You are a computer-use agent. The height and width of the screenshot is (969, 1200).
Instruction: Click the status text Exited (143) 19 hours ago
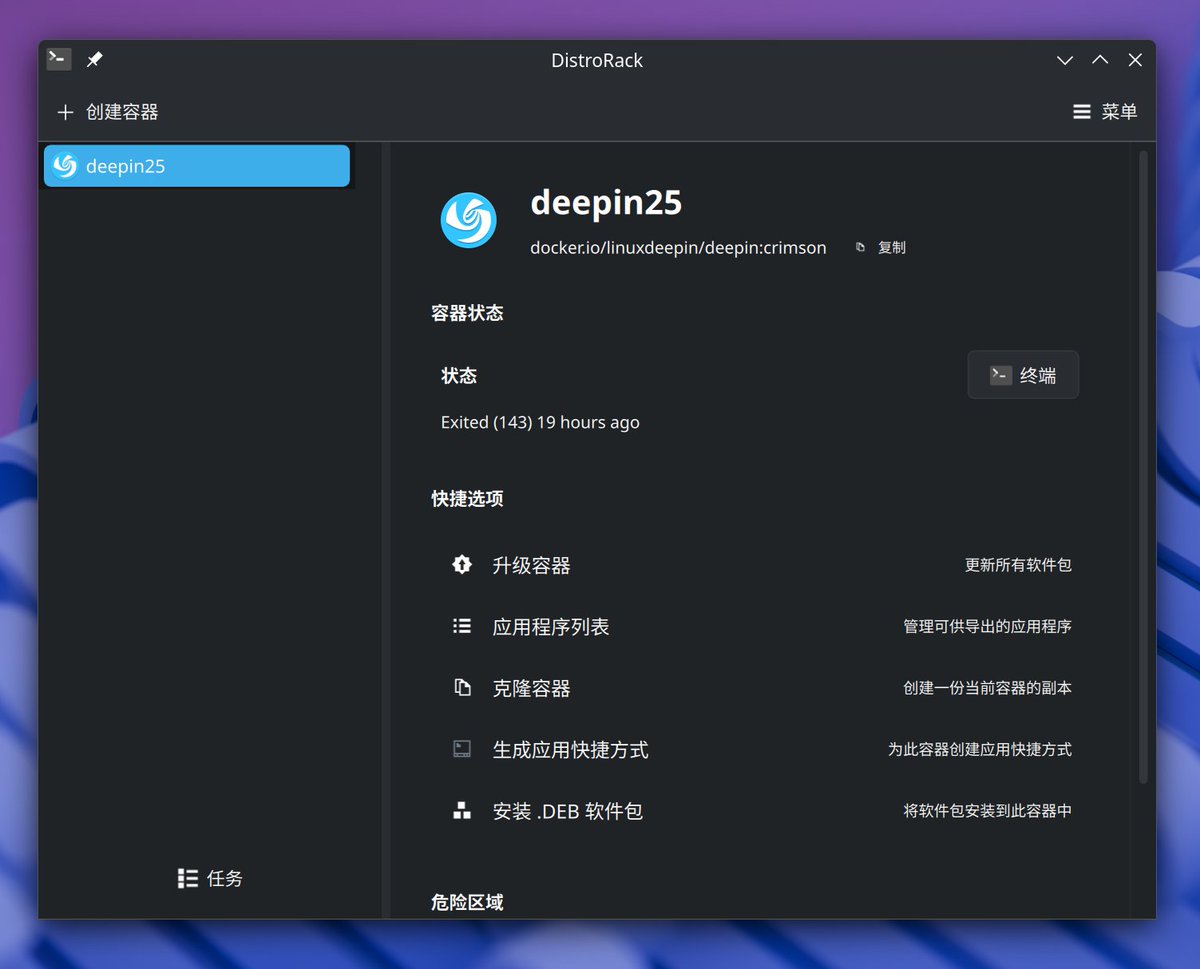click(540, 422)
